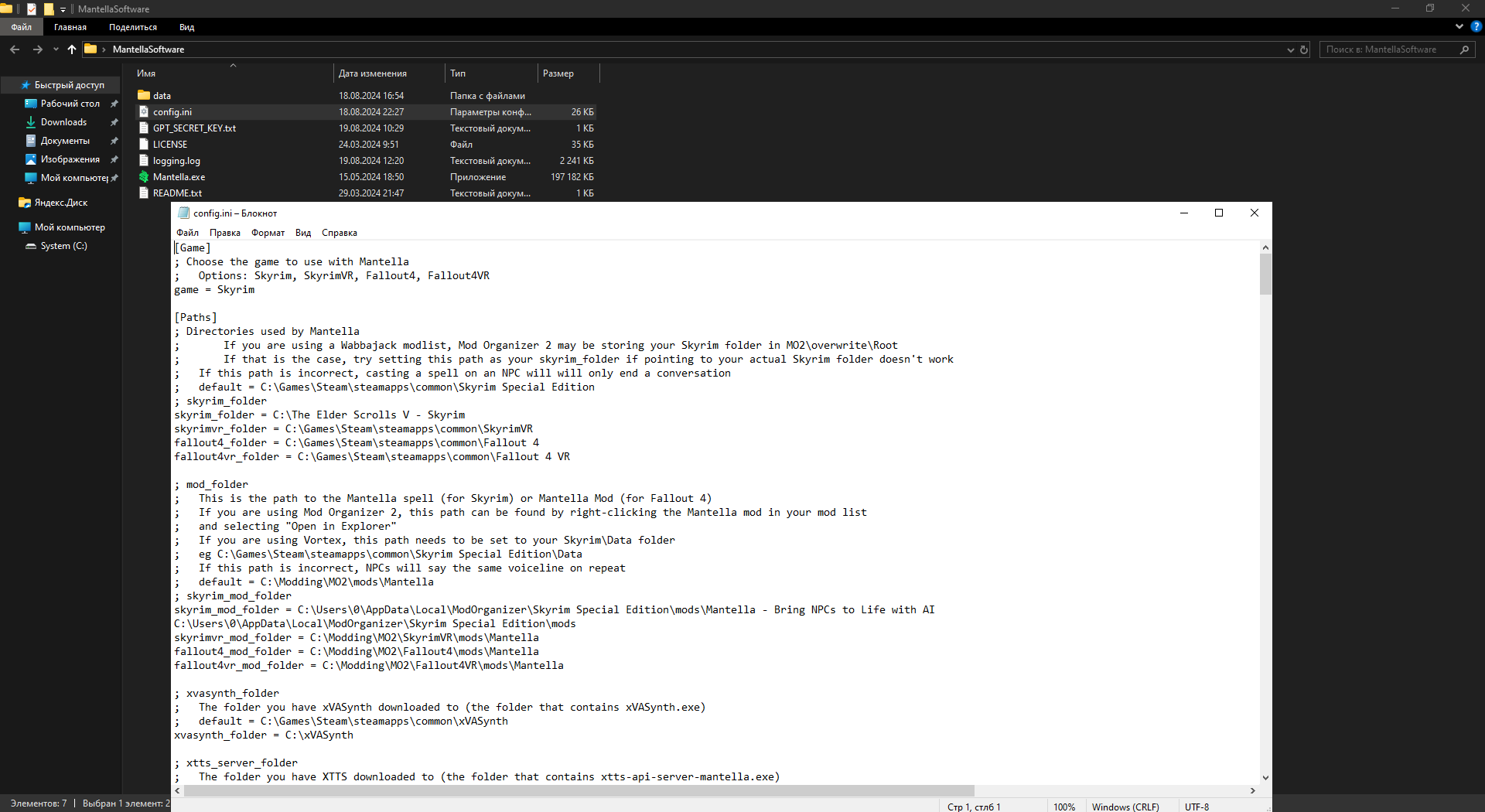Select Документы in the sidebar

65,141
